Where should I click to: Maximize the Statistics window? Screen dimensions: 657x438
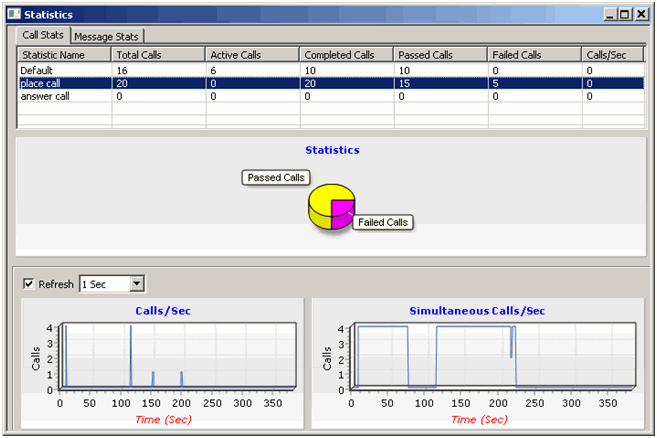625,14
